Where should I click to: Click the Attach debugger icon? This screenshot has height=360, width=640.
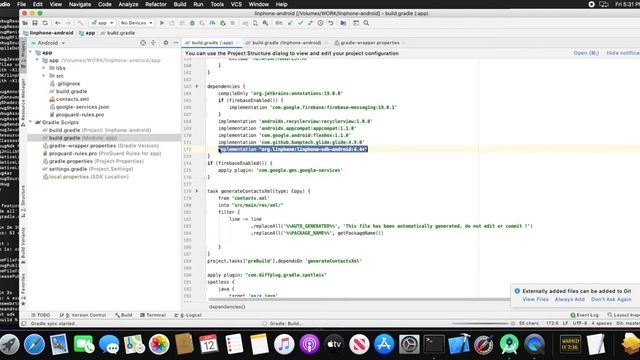pyautogui.click(x=222, y=23)
